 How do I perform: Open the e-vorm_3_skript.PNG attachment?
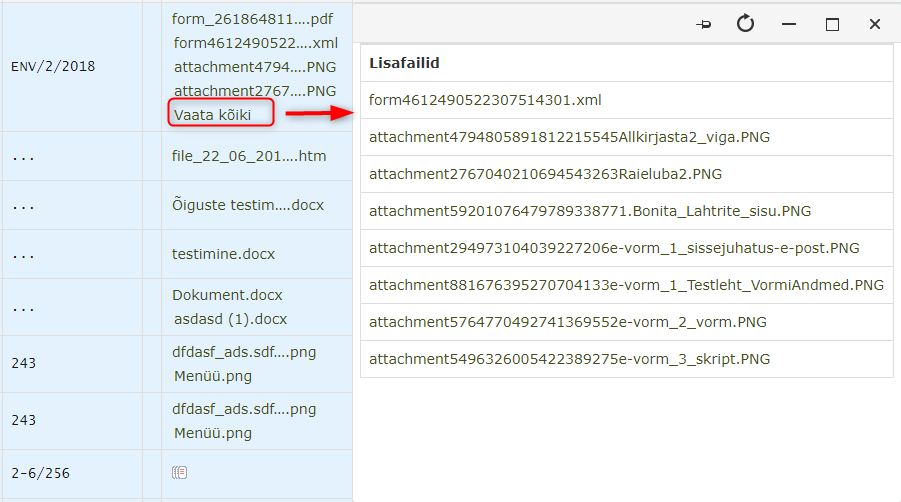(569, 359)
